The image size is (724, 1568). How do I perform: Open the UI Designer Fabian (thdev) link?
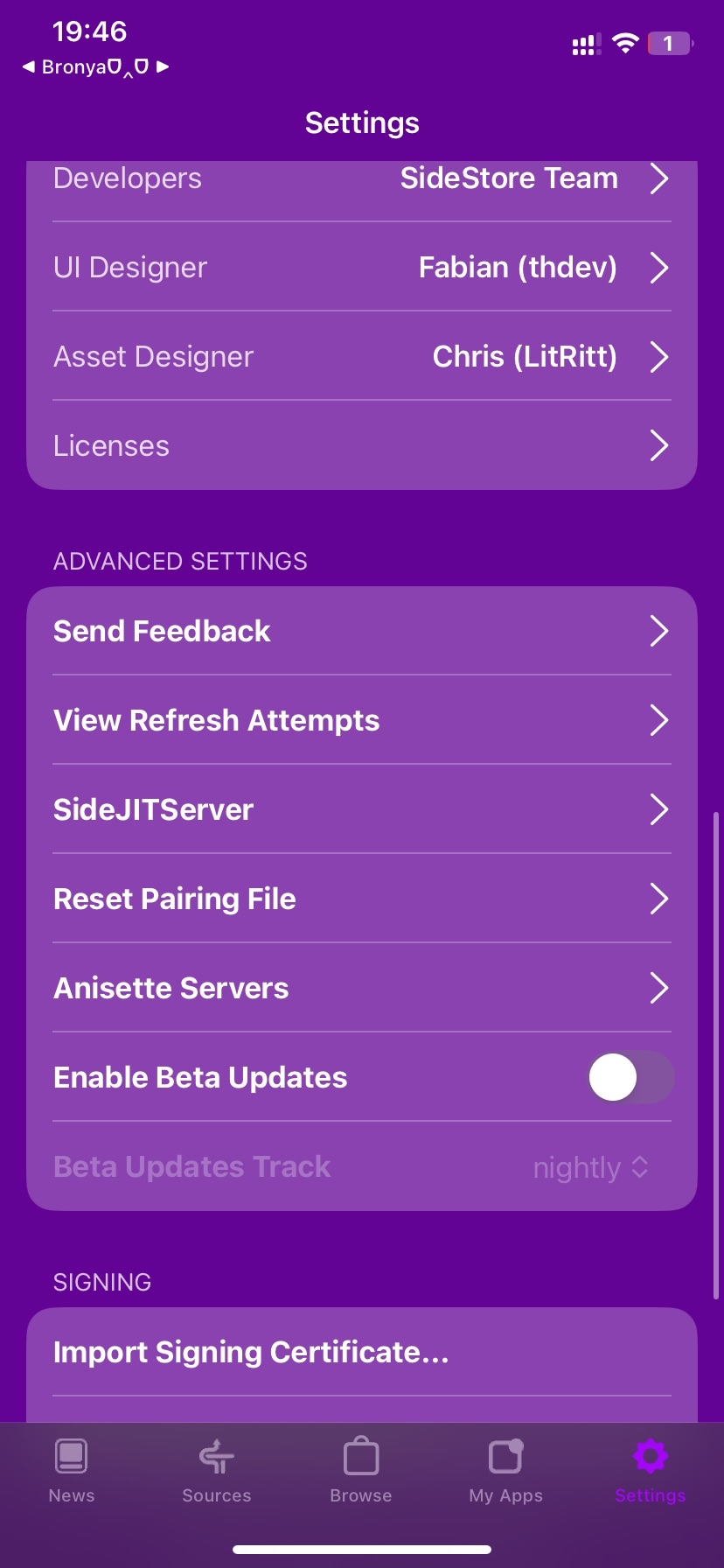[518, 268]
